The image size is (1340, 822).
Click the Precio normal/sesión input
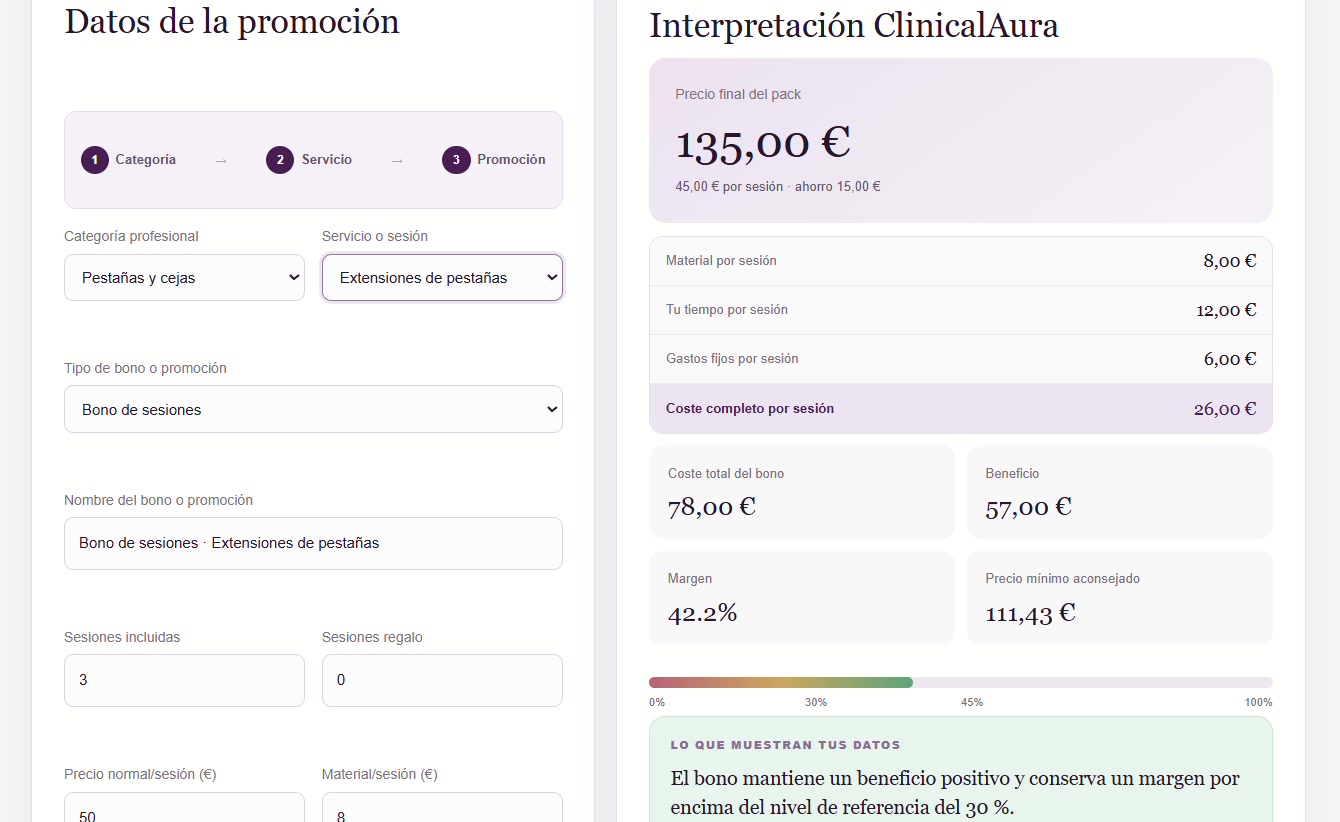click(184, 808)
